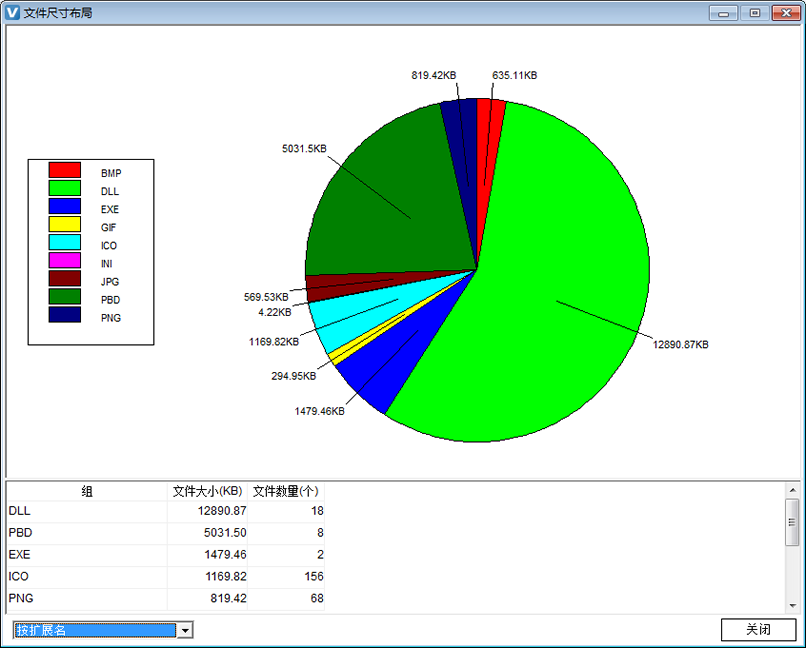Click the 文件数量(个) column header

click(x=286, y=491)
